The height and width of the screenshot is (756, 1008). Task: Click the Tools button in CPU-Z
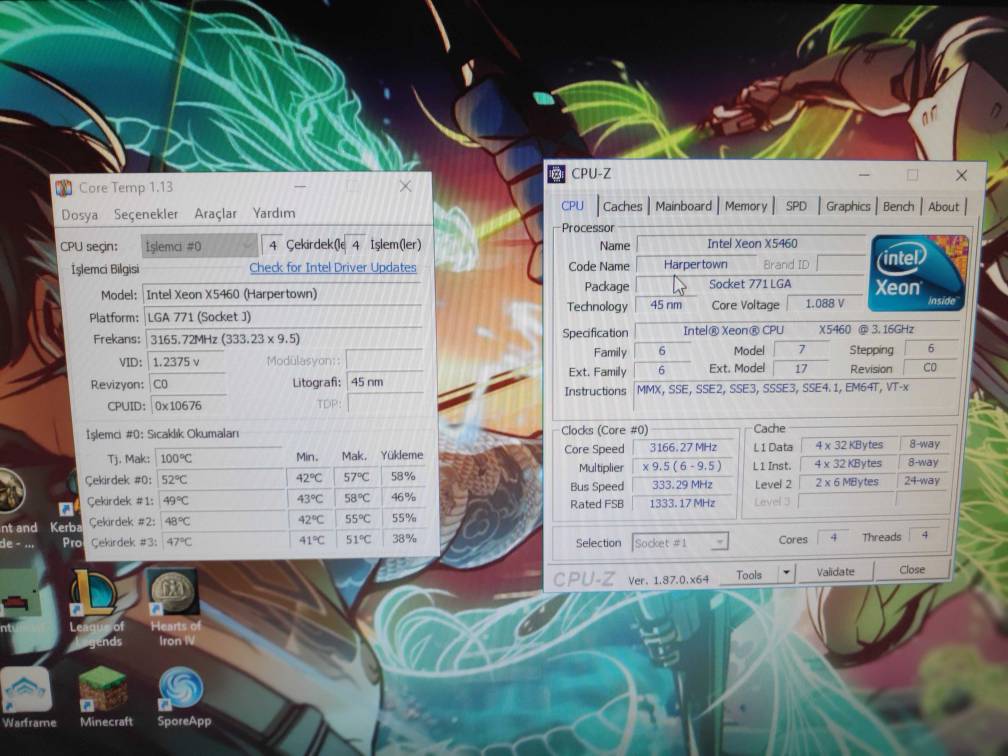click(x=748, y=574)
